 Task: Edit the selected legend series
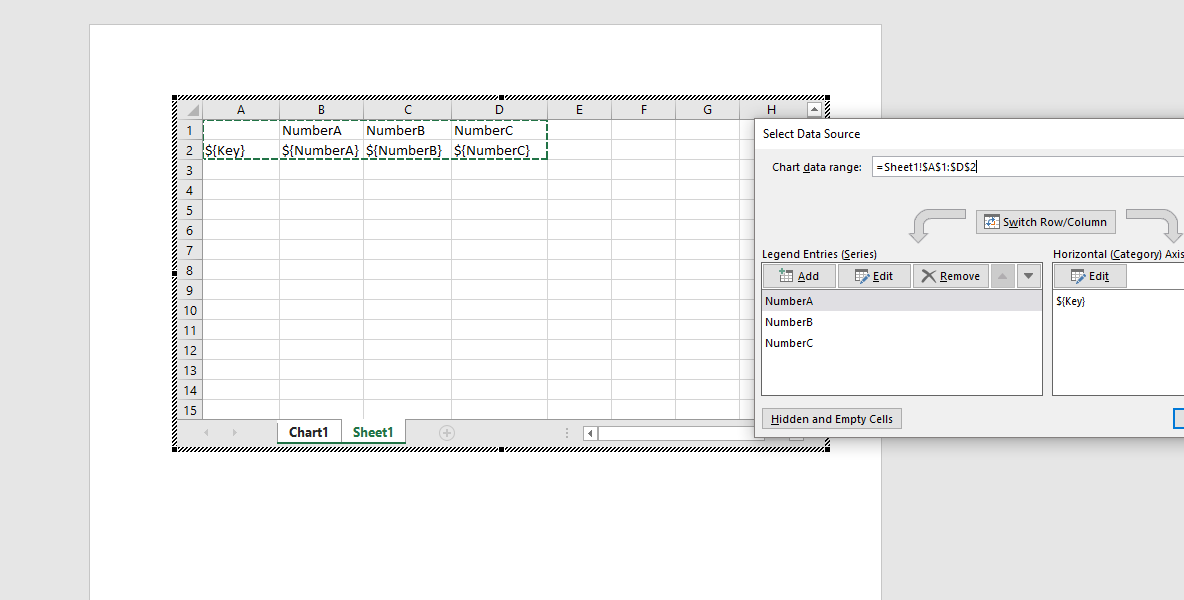[874, 276]
